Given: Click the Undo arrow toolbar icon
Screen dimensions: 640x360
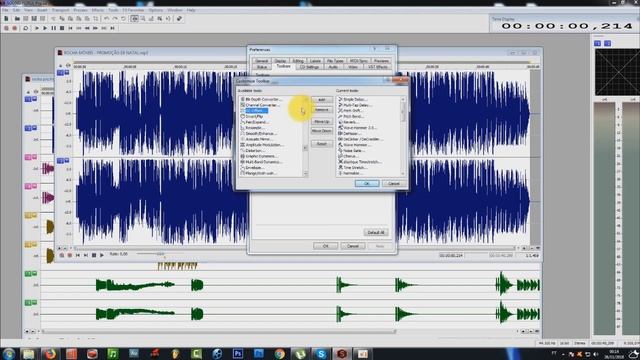Looking at the screenshot, I should (x=107, y=19).
